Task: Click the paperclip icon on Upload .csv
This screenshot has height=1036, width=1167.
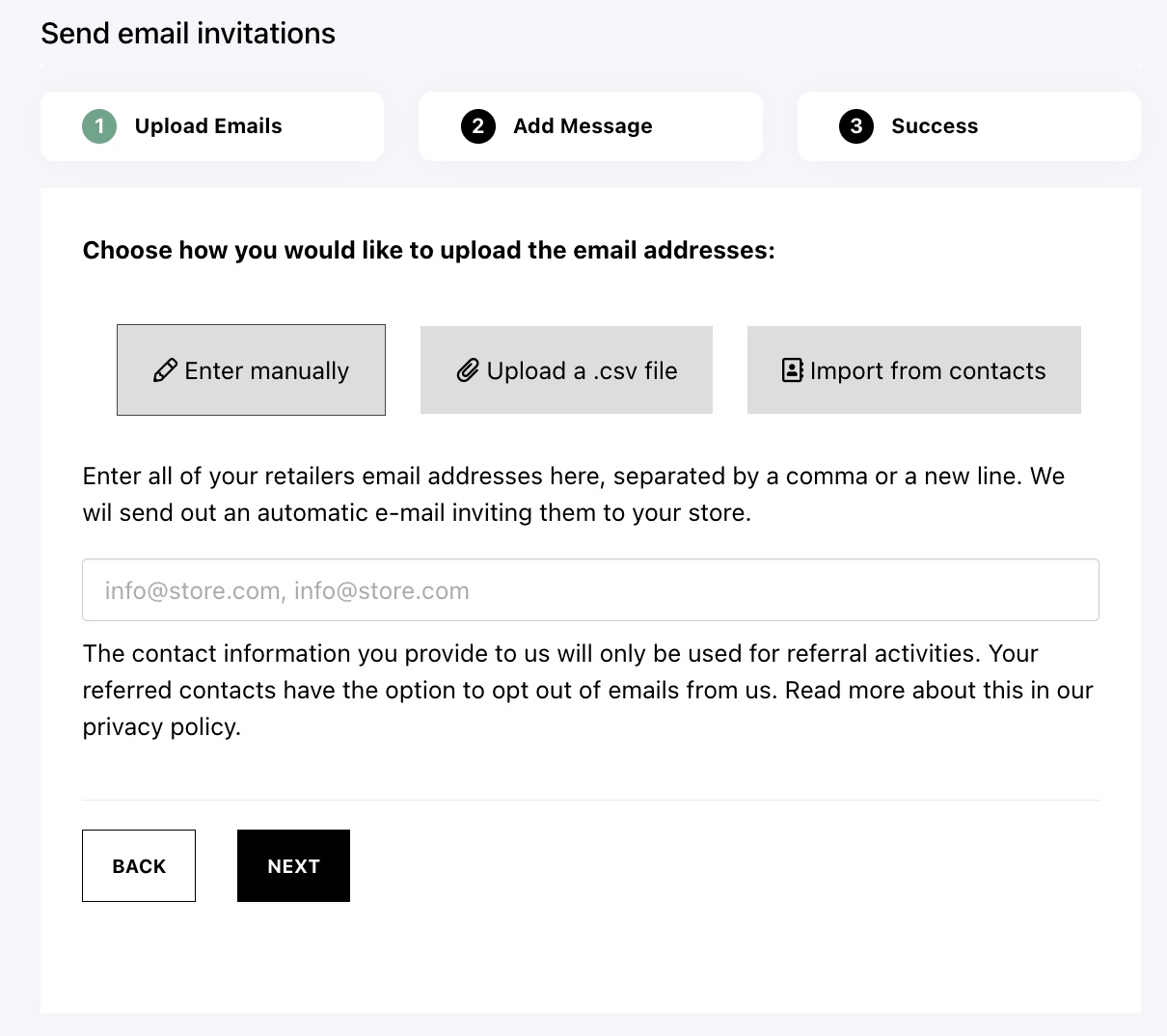Action: [x=468, y=370]
